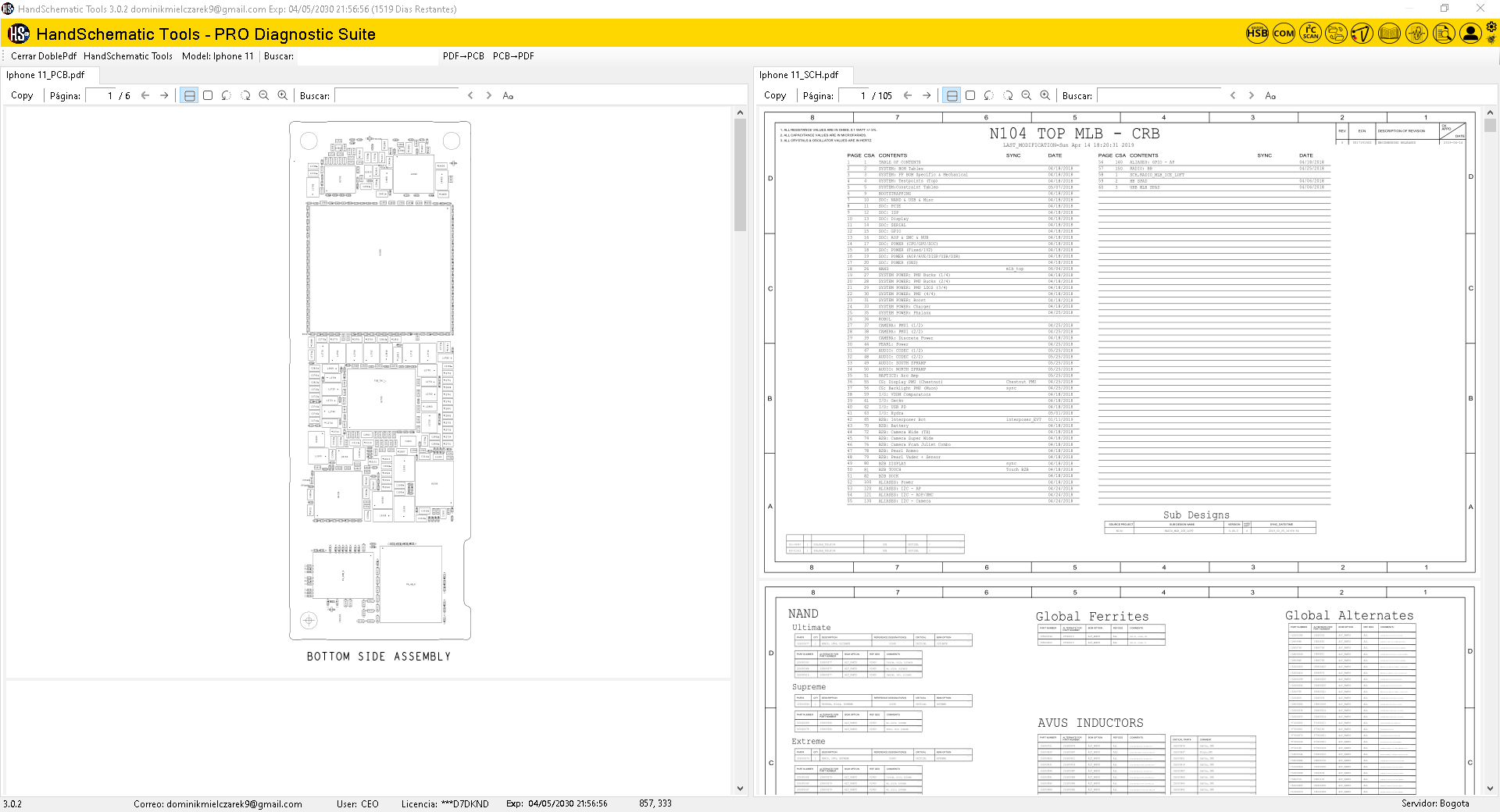The image size is (1500, 812).
Task: Open the HSB Editor tool
Action: pos(1257,34)
